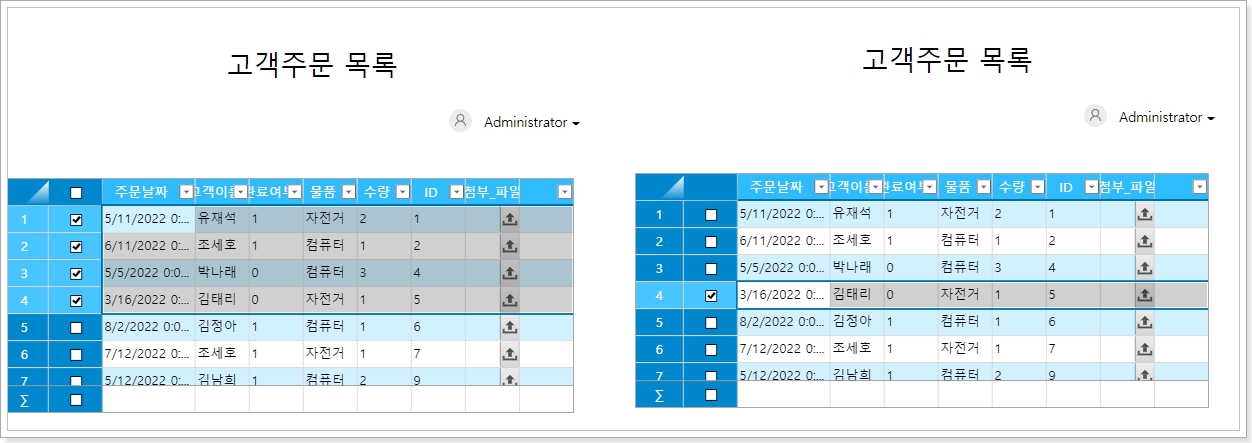Click upload icon in right grid row 6
Viewport: 1252px width, 443px height.
click(x=1144, y=349)
